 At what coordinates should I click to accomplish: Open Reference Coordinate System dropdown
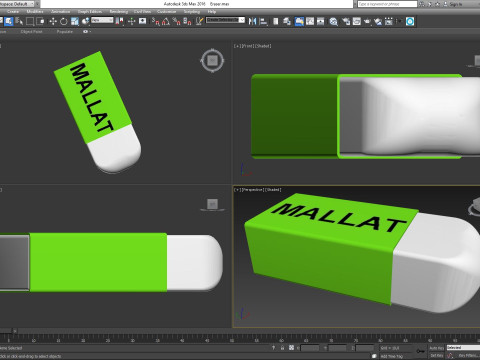(x=102, y=20)
